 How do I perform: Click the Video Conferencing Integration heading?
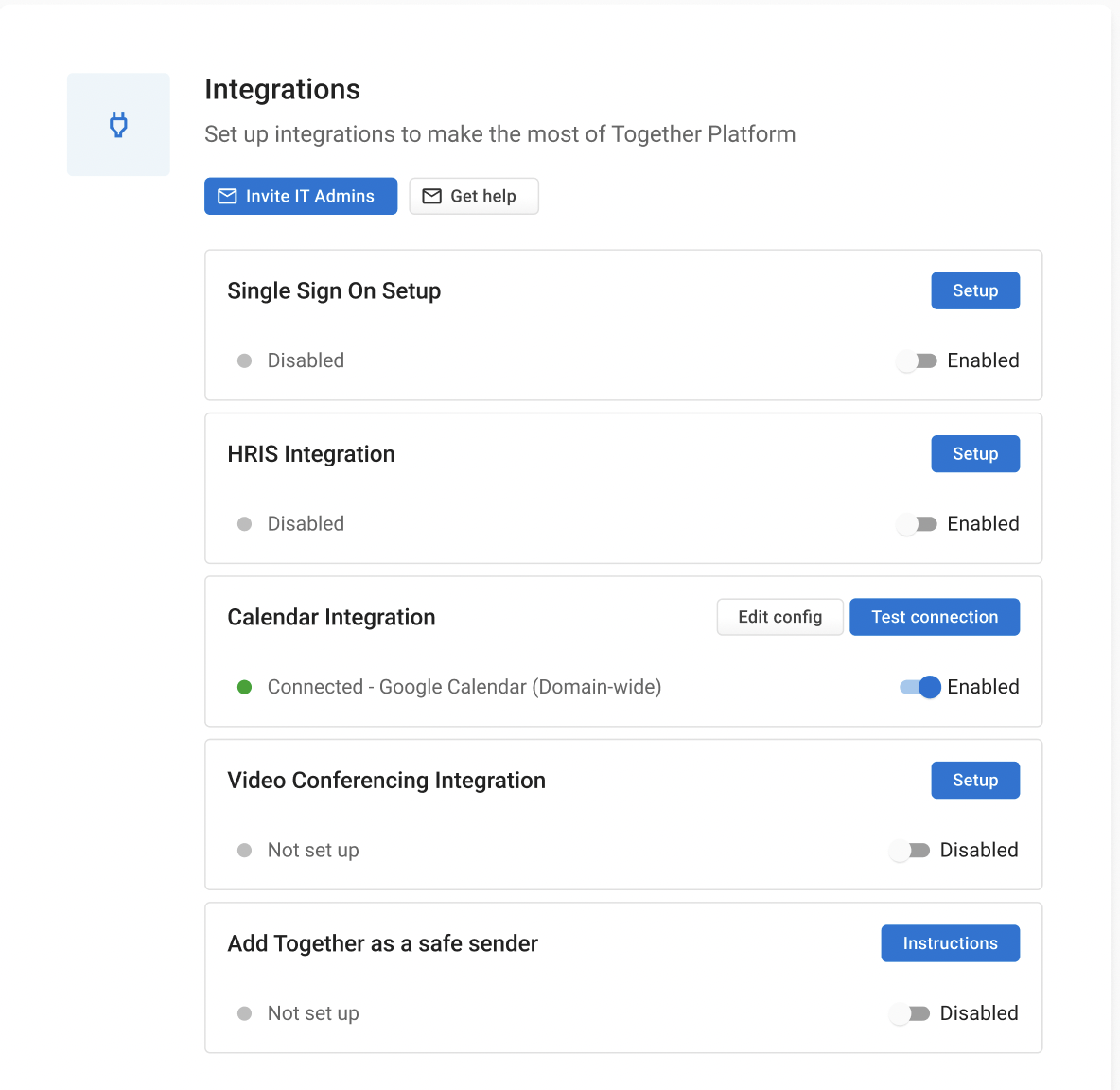387,780
